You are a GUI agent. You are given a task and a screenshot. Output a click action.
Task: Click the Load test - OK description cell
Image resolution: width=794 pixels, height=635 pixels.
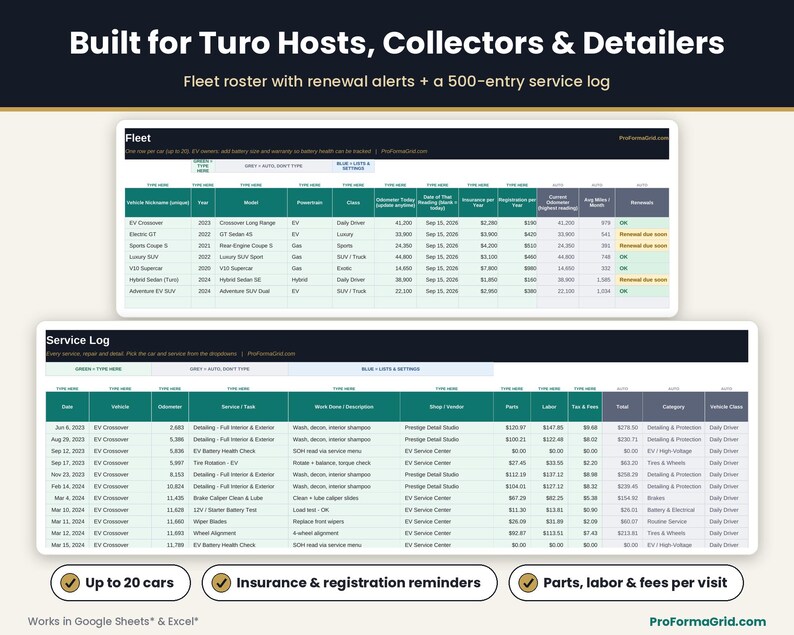[344, 510]
